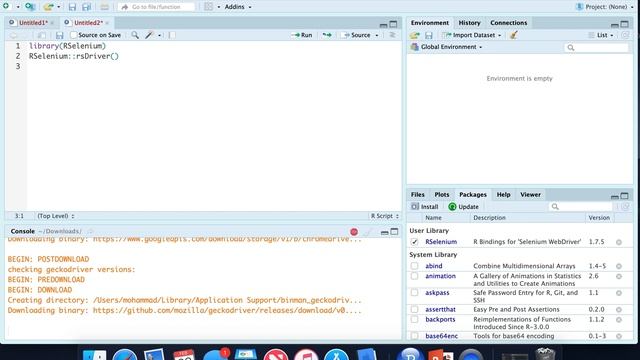Check the abind package checkbox

click(x=414, y=266)
